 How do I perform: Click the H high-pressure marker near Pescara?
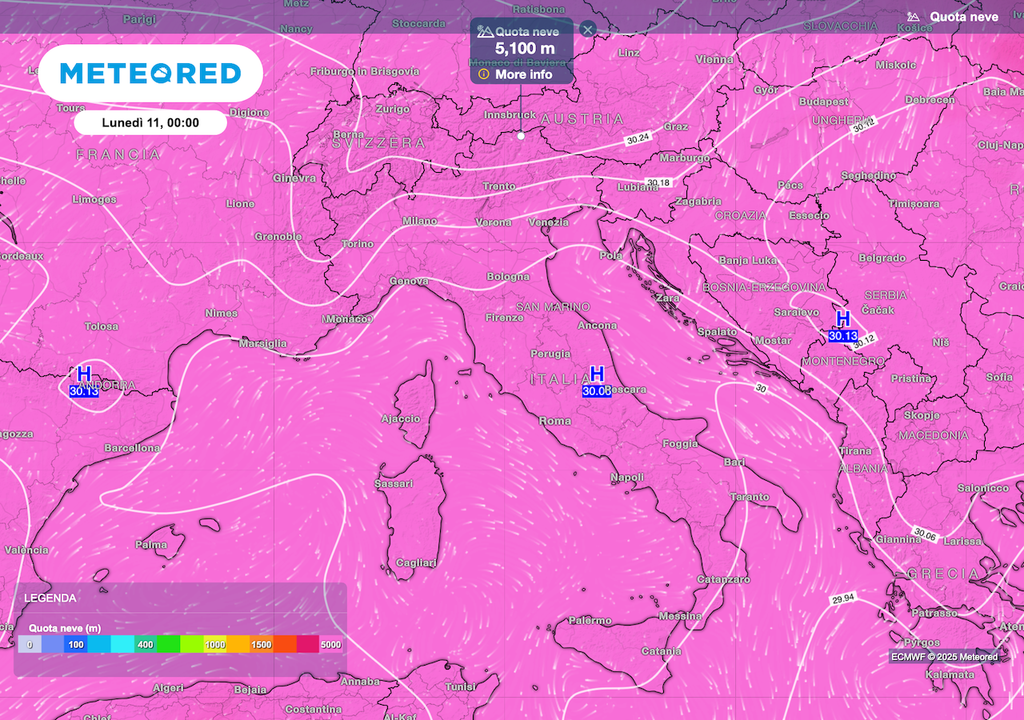(x=597, y=374)
